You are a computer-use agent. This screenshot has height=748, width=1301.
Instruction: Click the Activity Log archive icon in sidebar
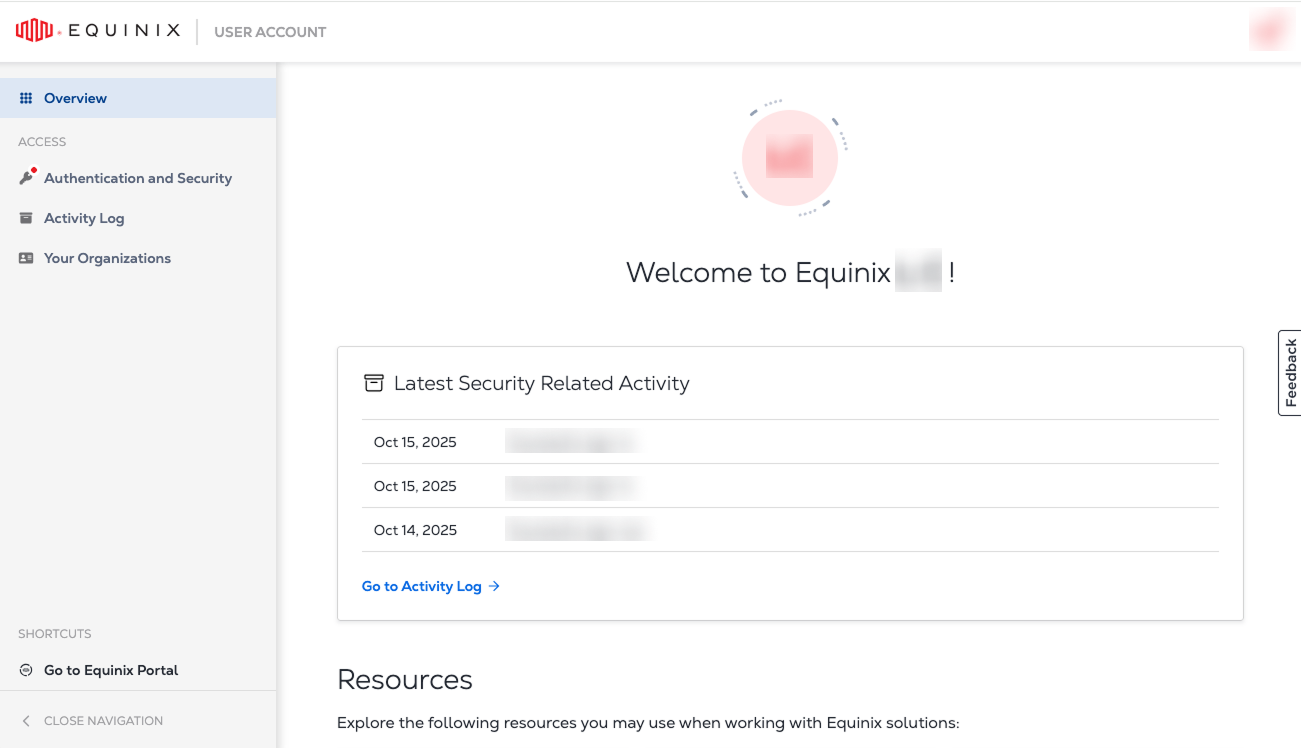coord(26,218)
